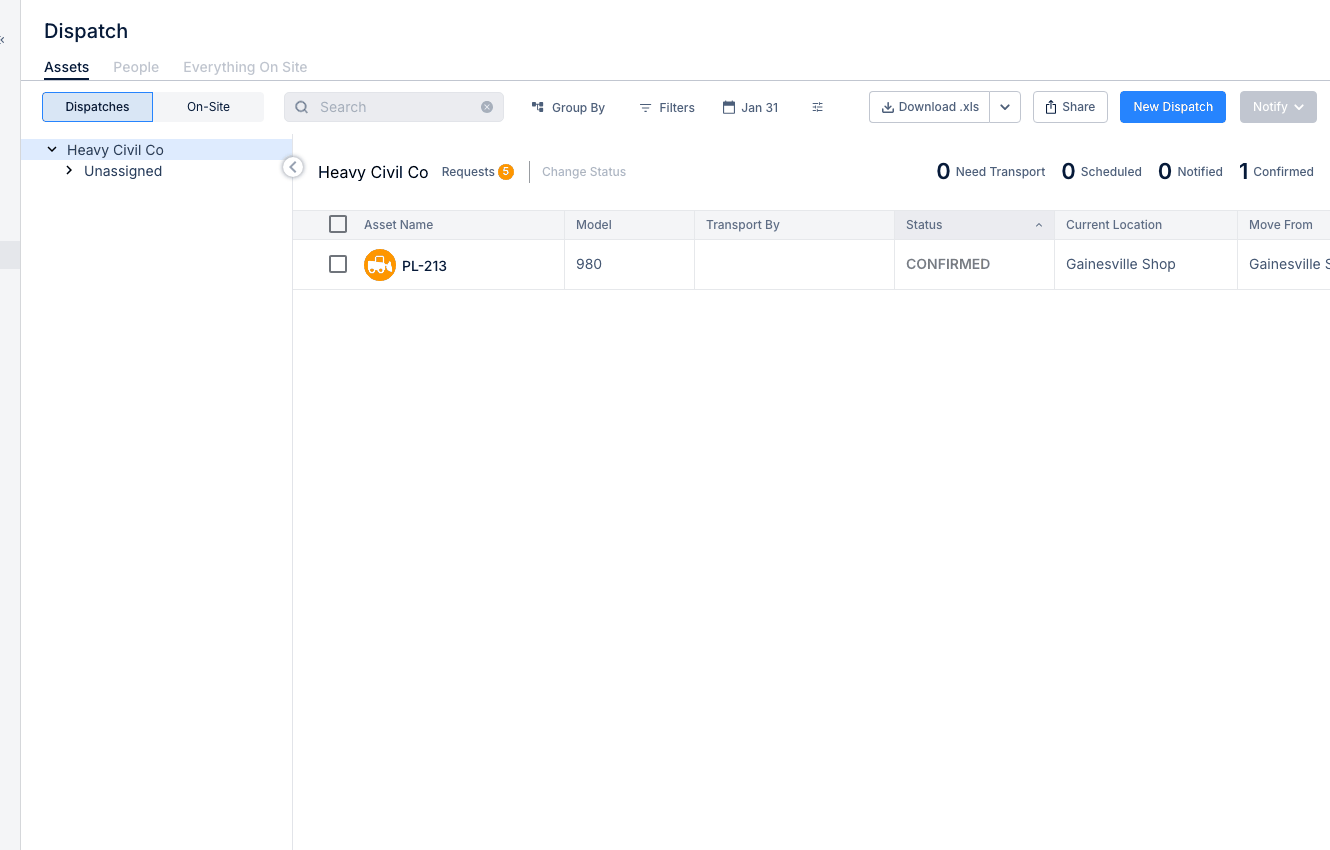Collapse the Heavy Civil Co tree node
1330x850 pixels.
point(52,148)
